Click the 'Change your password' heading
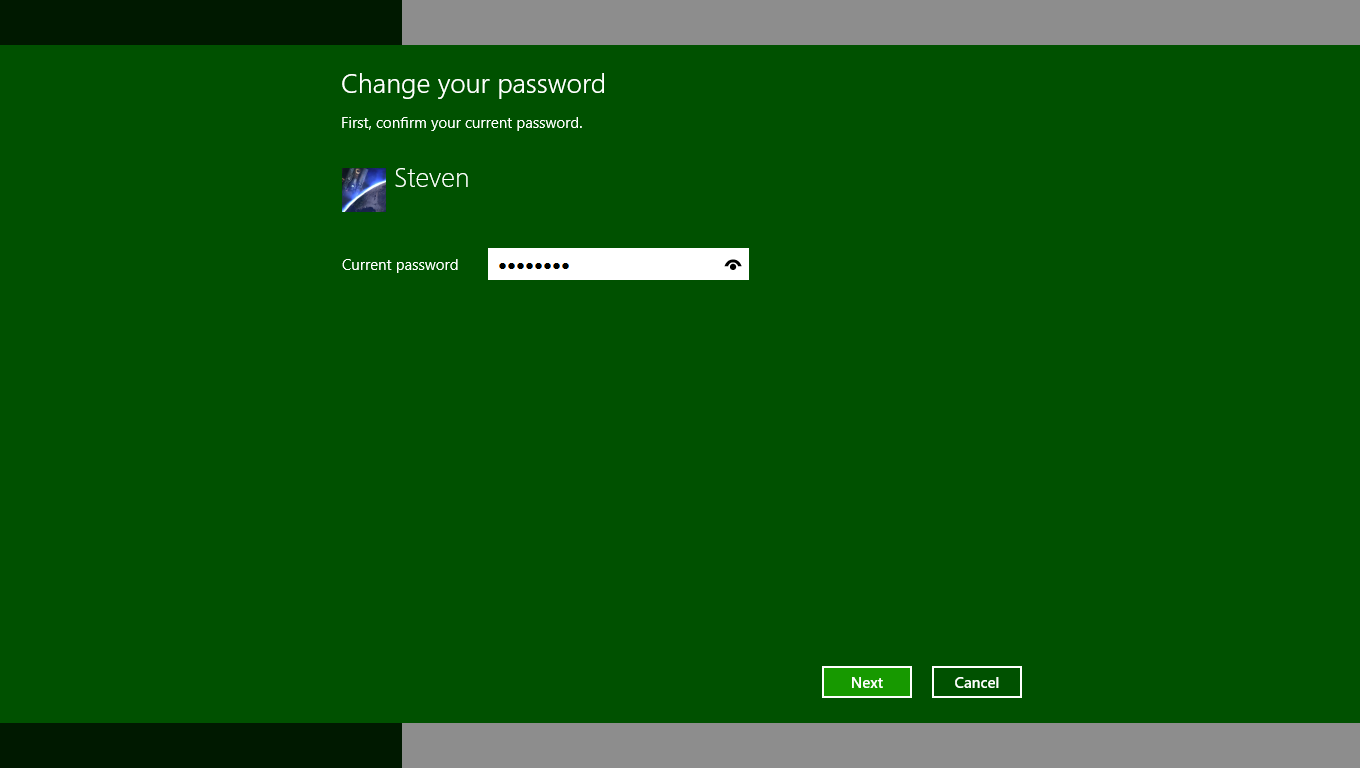The image size is (1360, 768). [x=473, y=84]
